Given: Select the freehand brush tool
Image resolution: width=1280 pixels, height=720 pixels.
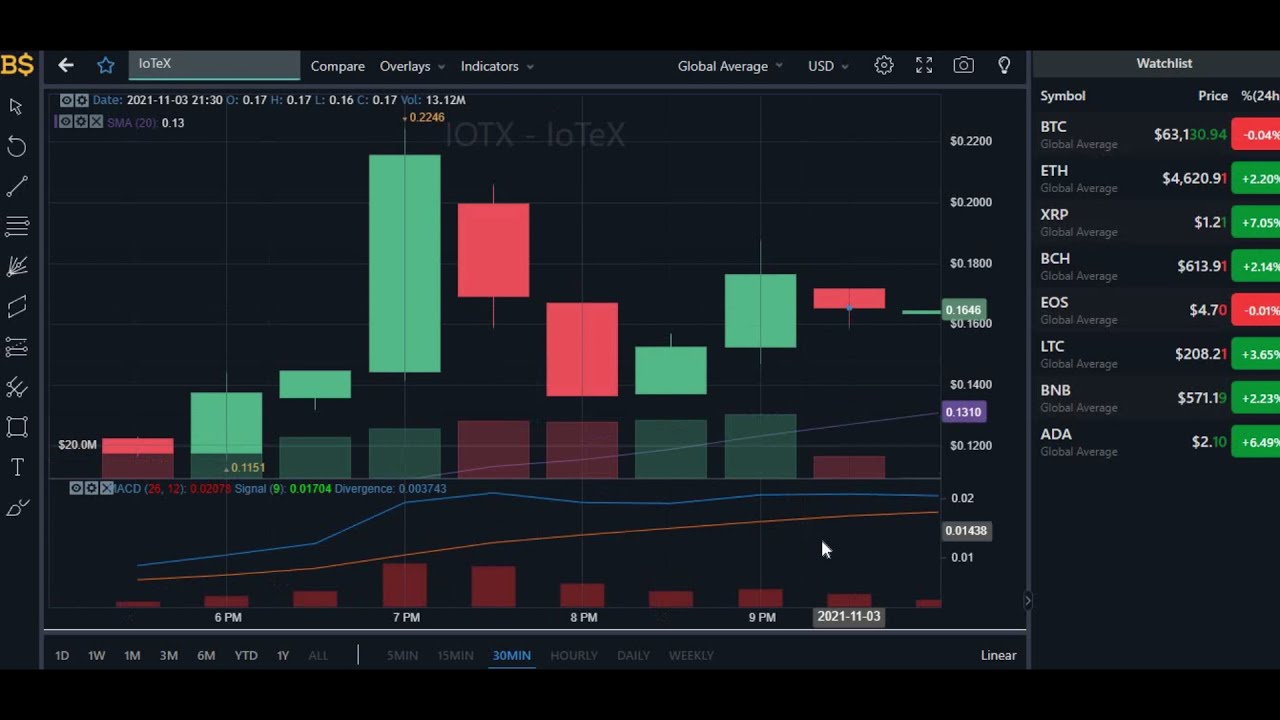Looking at the screenshot, I should [16, 509].
